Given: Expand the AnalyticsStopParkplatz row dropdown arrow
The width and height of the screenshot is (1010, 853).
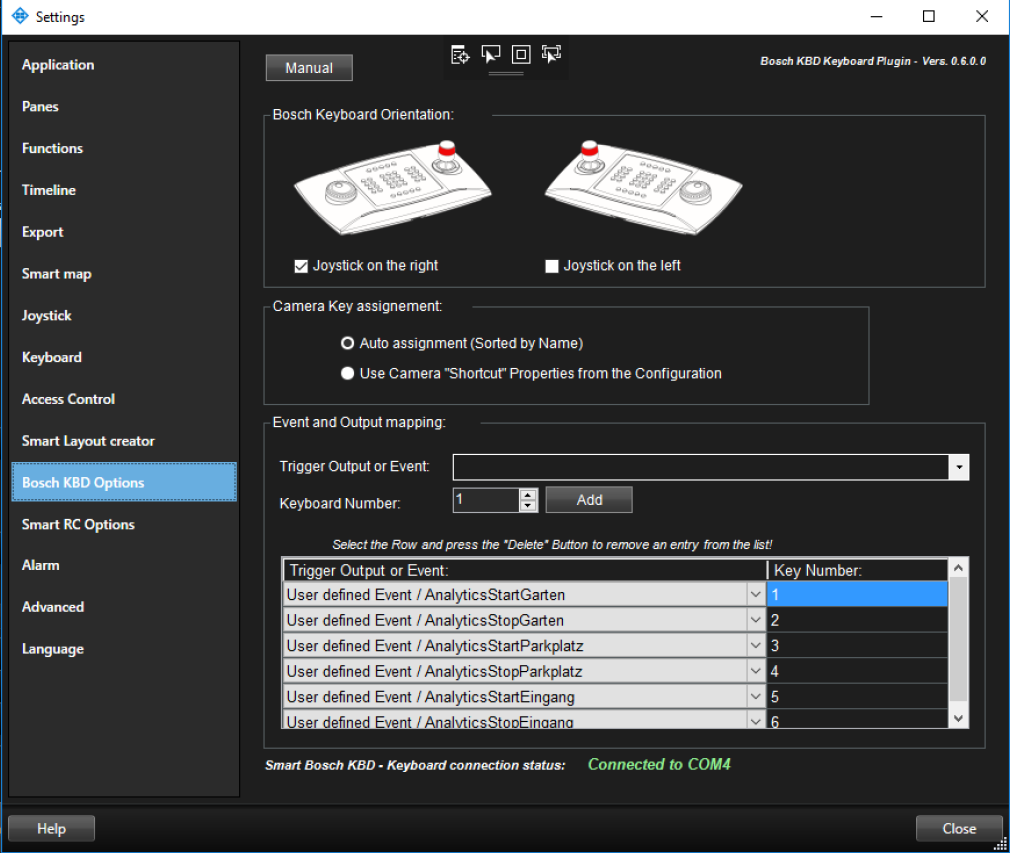Looking at the screenshot, I should (x=755, y=671).
